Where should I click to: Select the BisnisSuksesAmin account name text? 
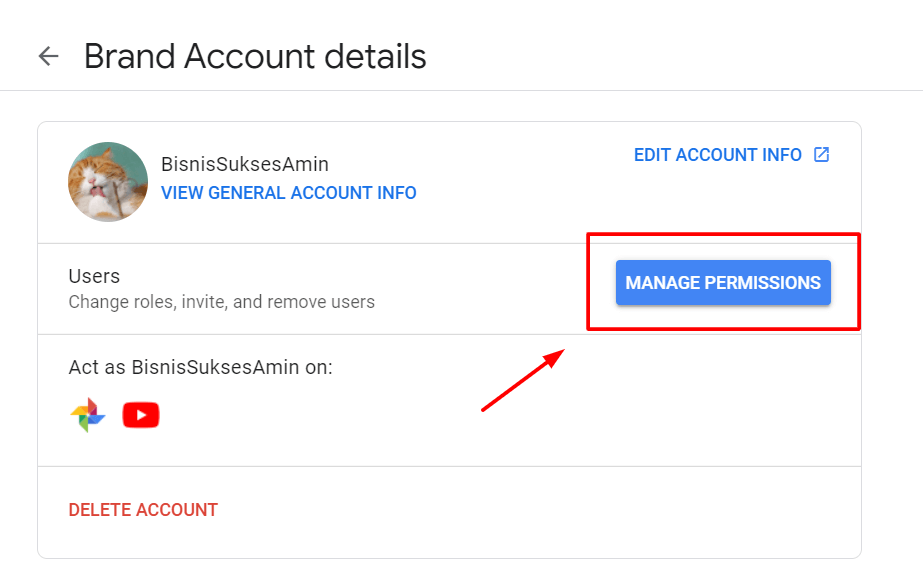point(245,164)
